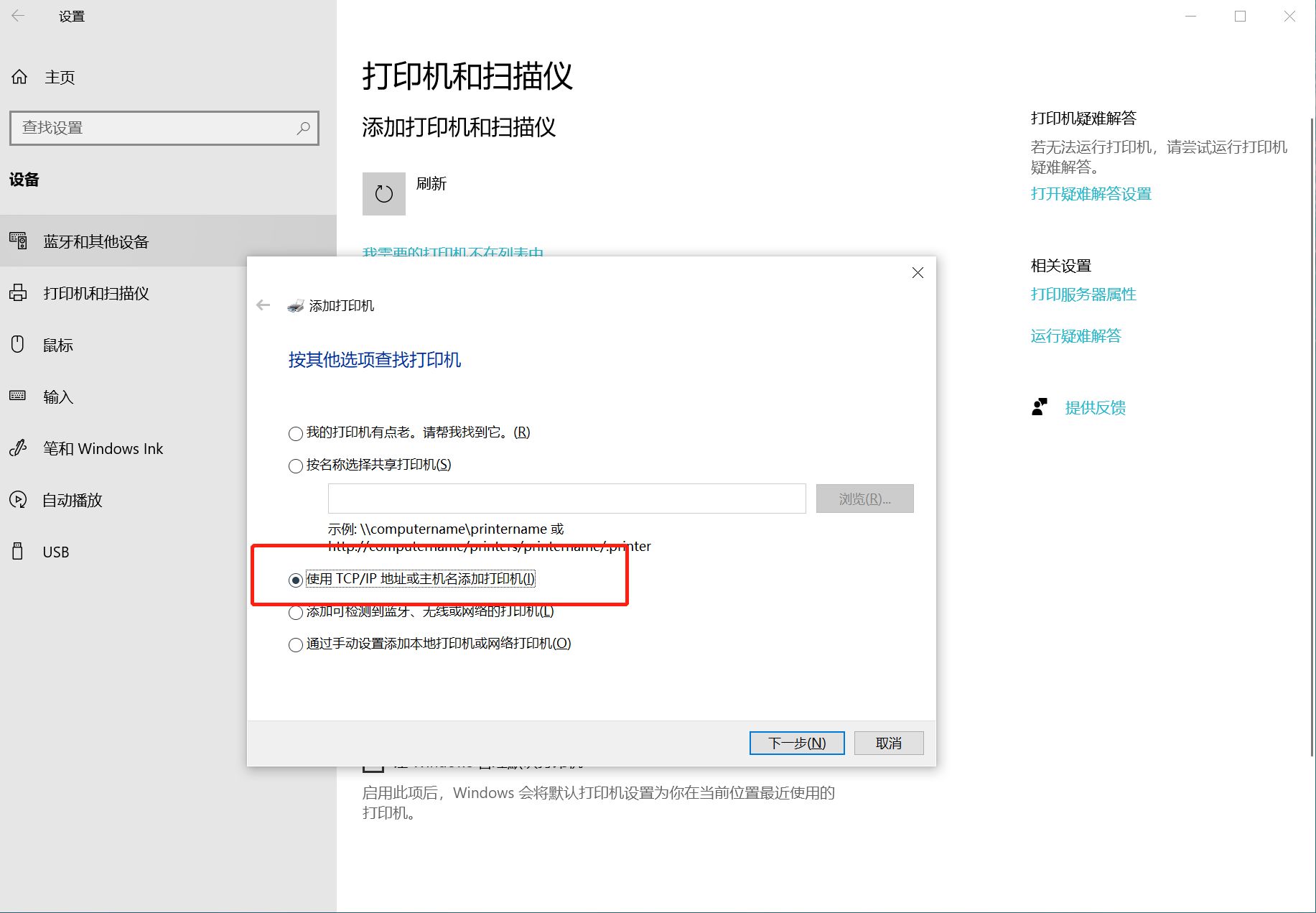
Task: Click the back arrow in Add Printer dialog
Action: pos(263,305)
